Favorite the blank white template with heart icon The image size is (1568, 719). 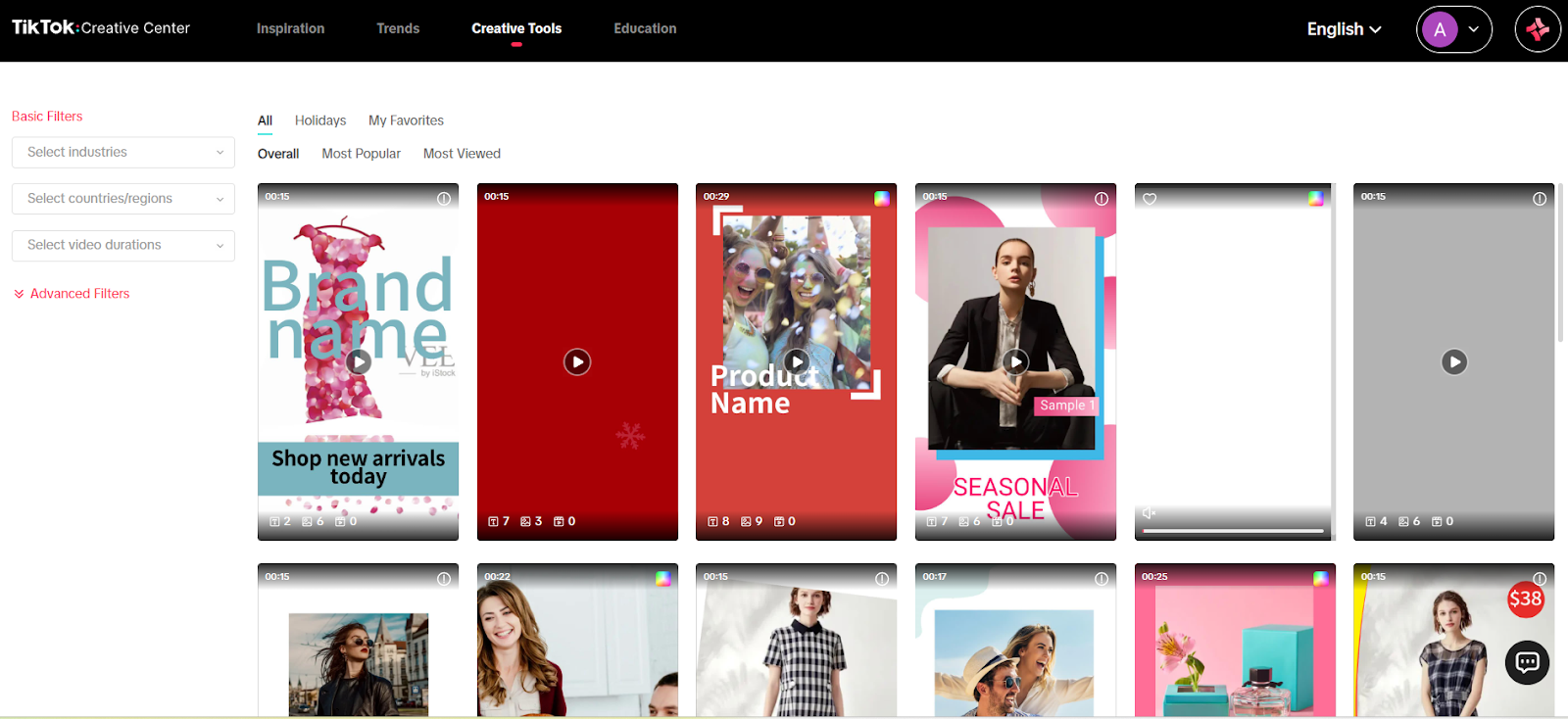[1150, 199]
